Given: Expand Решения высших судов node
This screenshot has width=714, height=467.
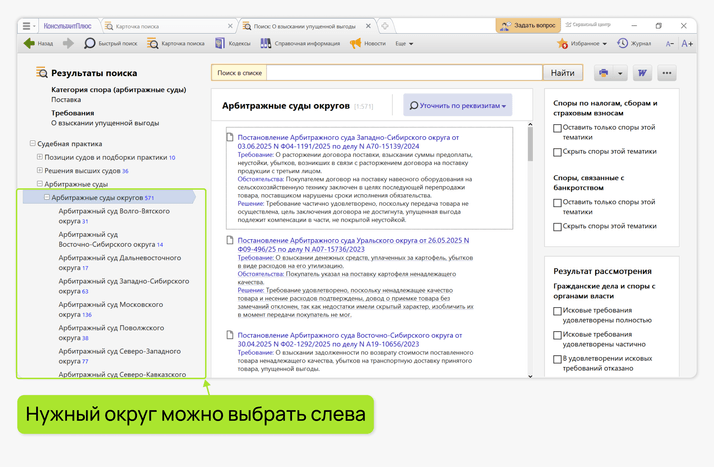Looking at the screenshot, I should (40, 171).
